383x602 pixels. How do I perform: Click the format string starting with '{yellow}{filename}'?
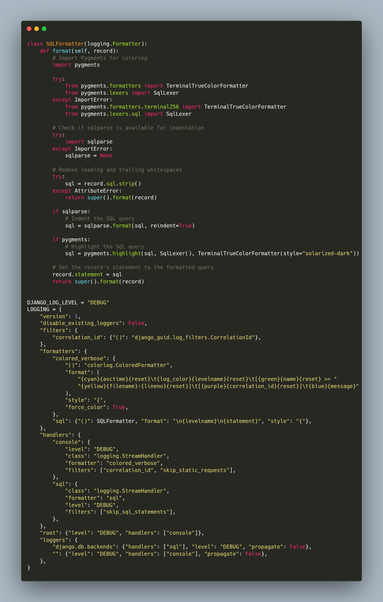pos(218,386)
